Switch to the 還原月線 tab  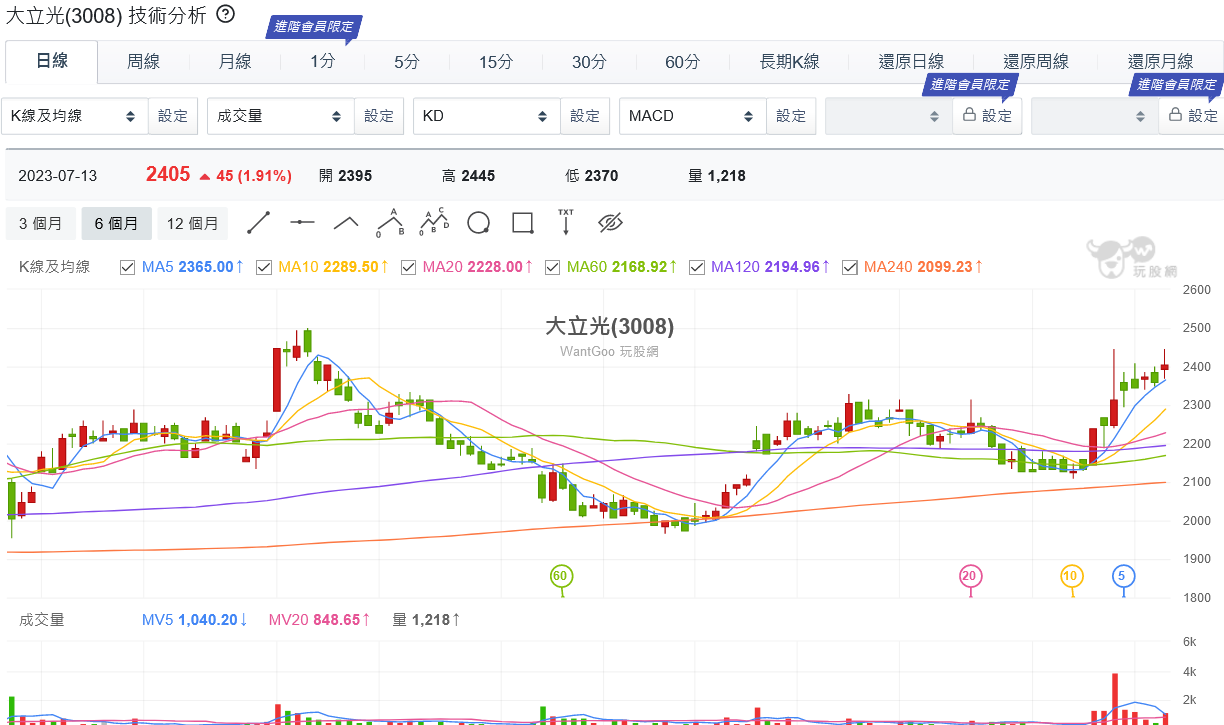coord(1160,62)
